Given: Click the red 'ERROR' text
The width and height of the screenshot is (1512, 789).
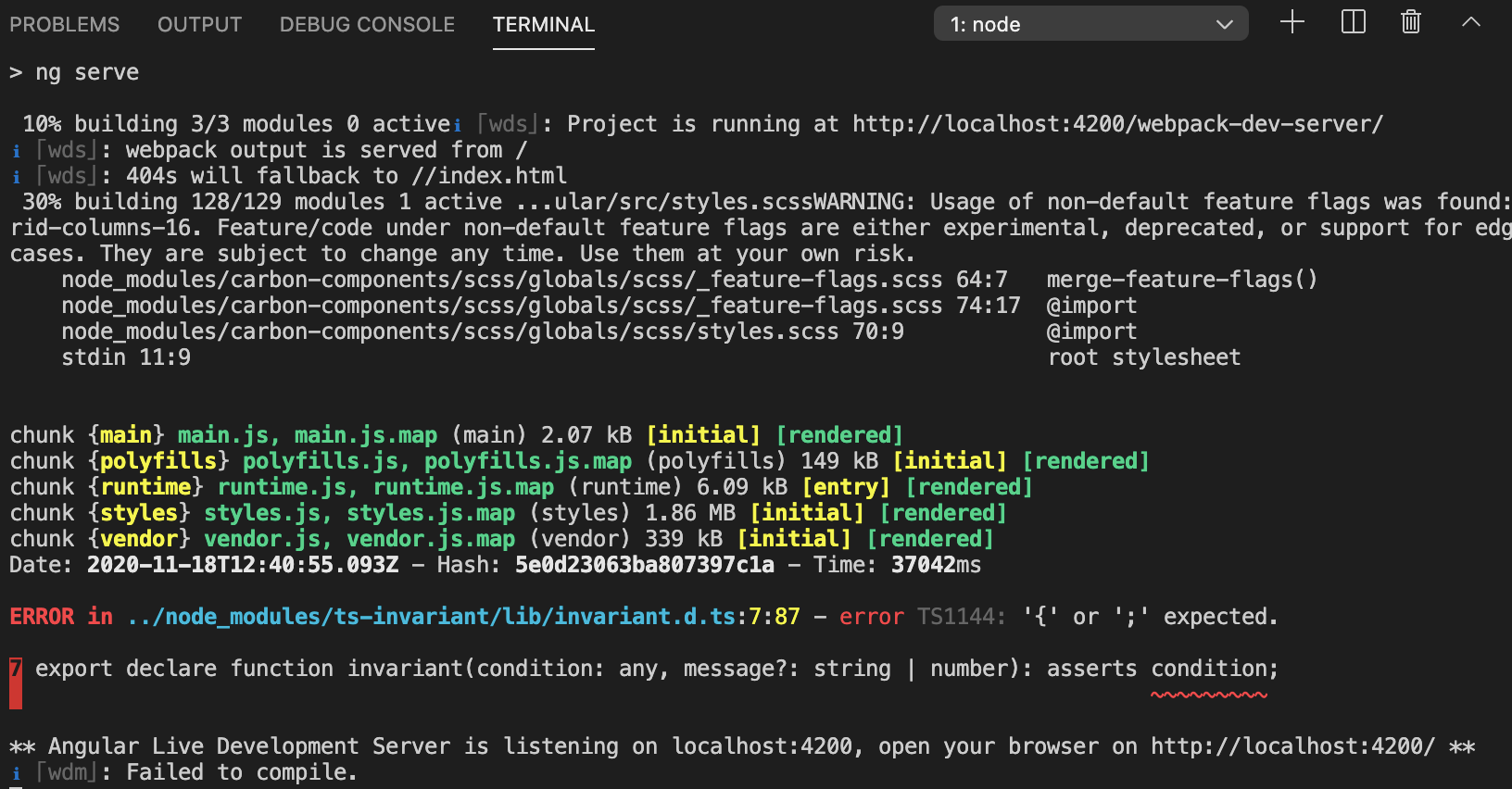Looking at the screenshot, I should click(x=42, y=617).
